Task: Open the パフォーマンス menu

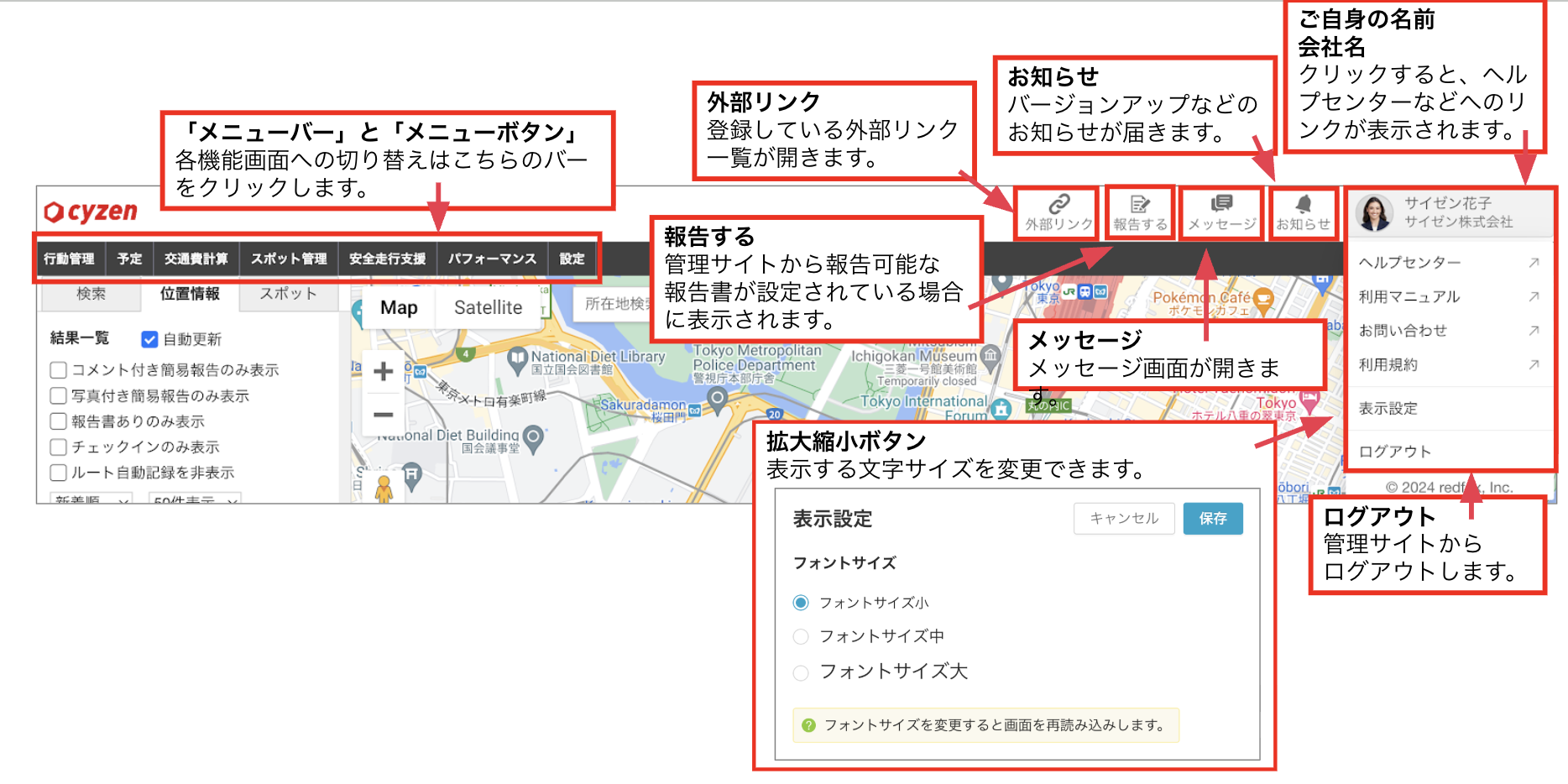Action: pos(492,259)
